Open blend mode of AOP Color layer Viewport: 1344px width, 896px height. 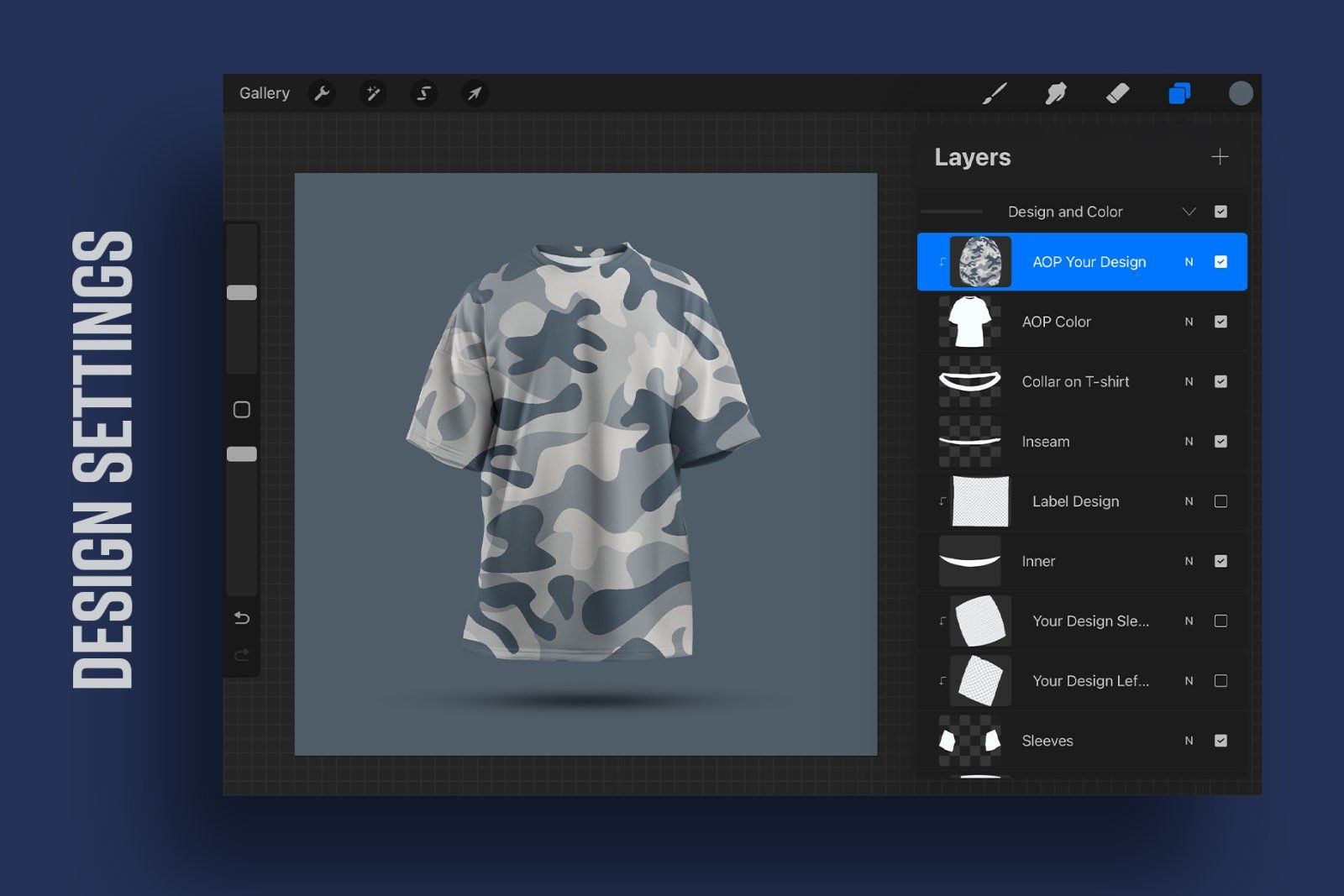[1189, 322]
